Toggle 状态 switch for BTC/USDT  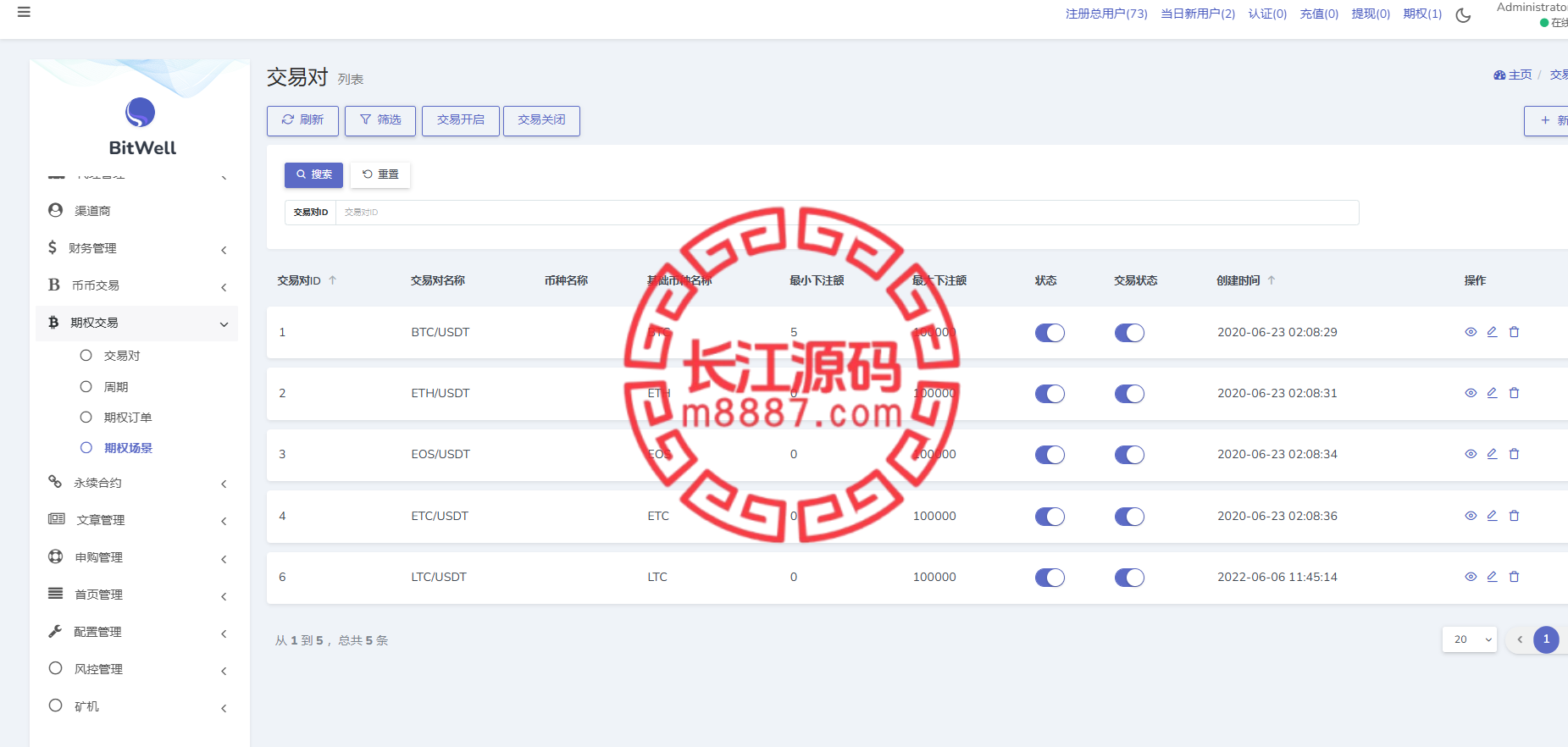tap(1050, 333)
